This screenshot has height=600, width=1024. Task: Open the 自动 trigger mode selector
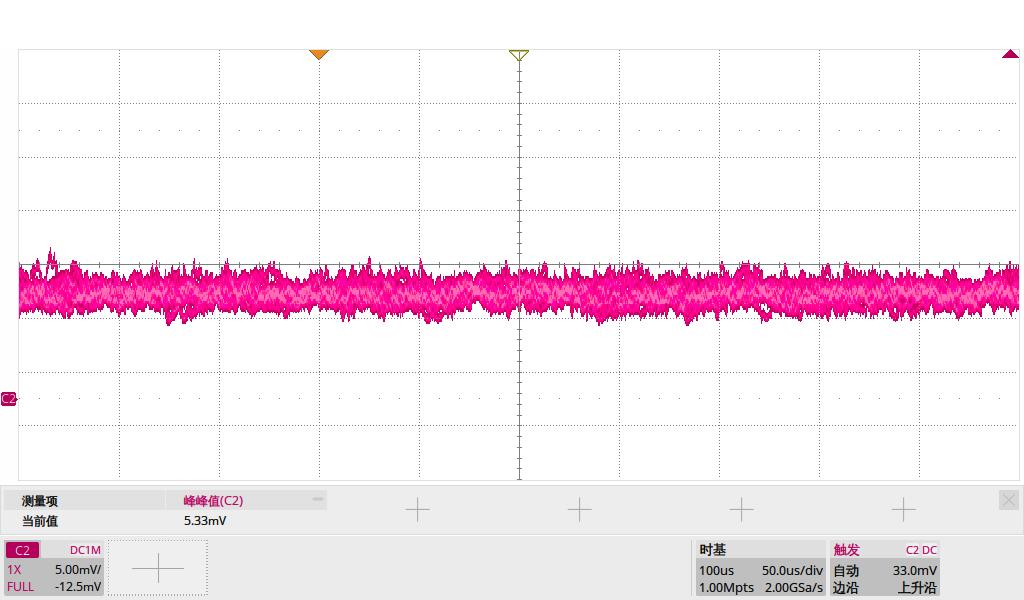(846, 570)
